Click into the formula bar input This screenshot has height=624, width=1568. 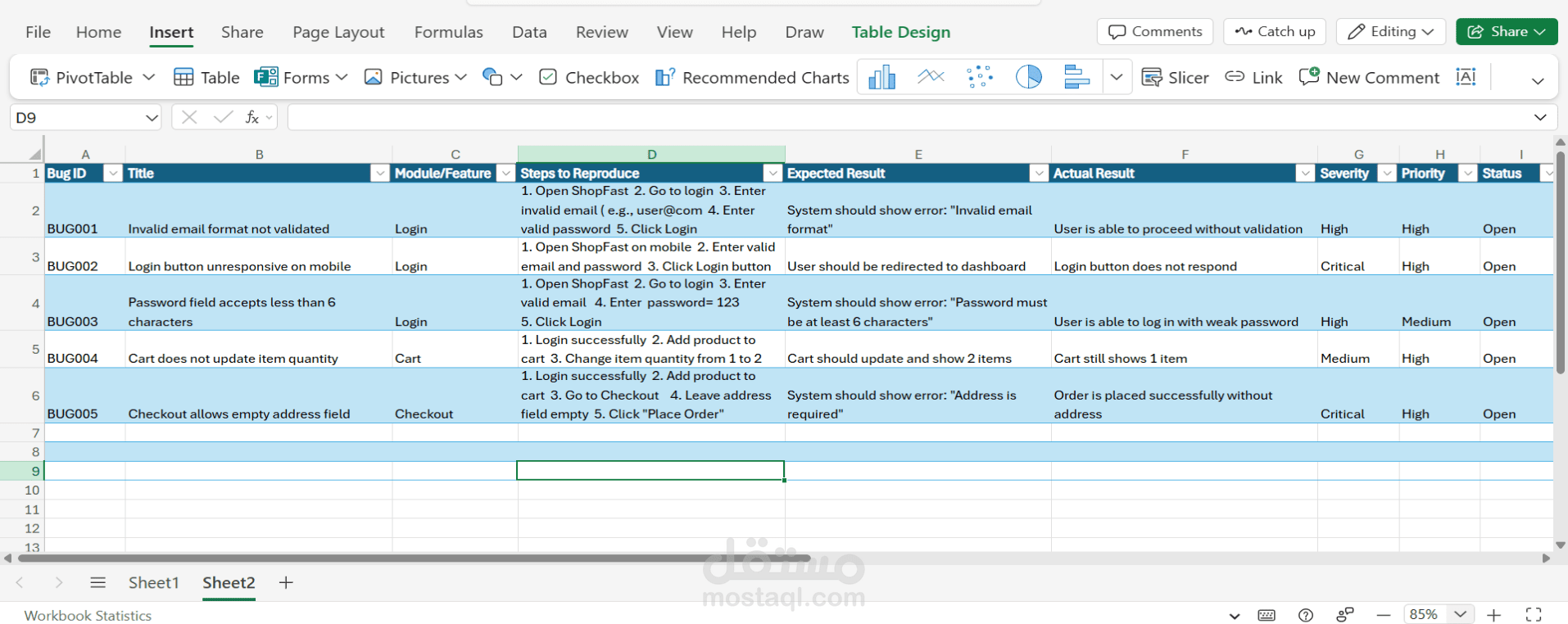click(909, 117)
